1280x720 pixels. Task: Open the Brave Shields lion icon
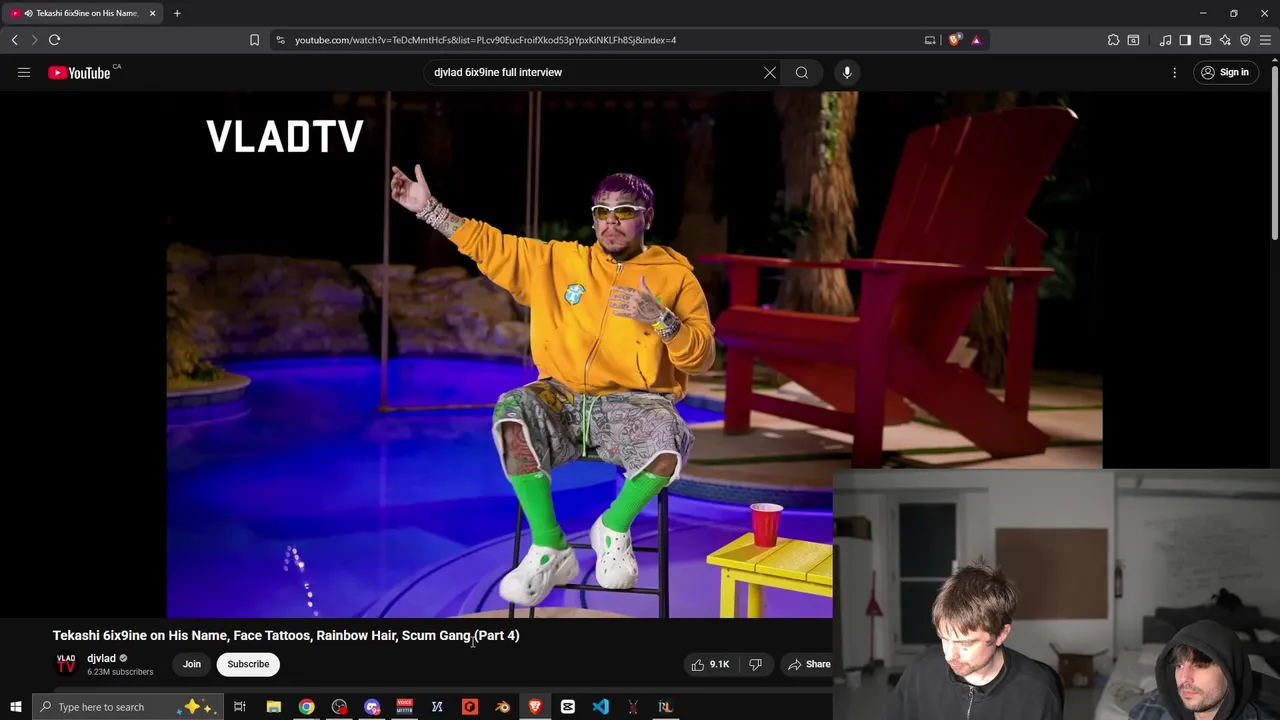pos(955,40)
